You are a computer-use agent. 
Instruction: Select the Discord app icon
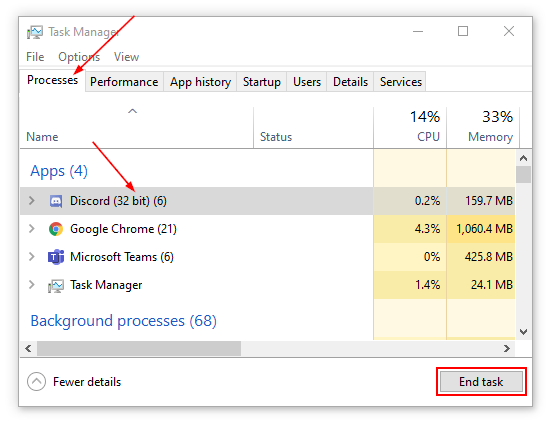[56, 201]
